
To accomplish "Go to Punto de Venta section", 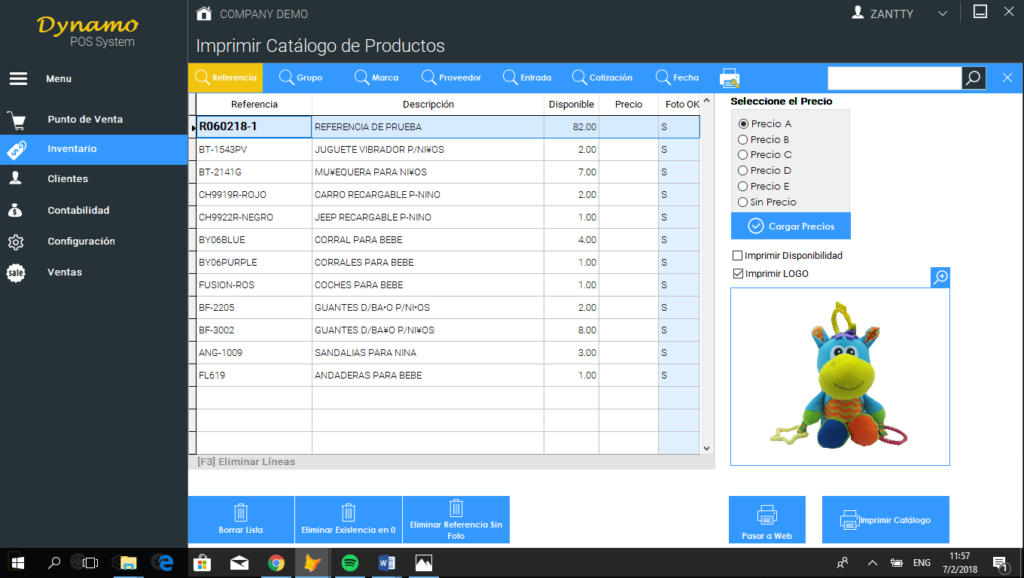I will (x=85, y=119).
